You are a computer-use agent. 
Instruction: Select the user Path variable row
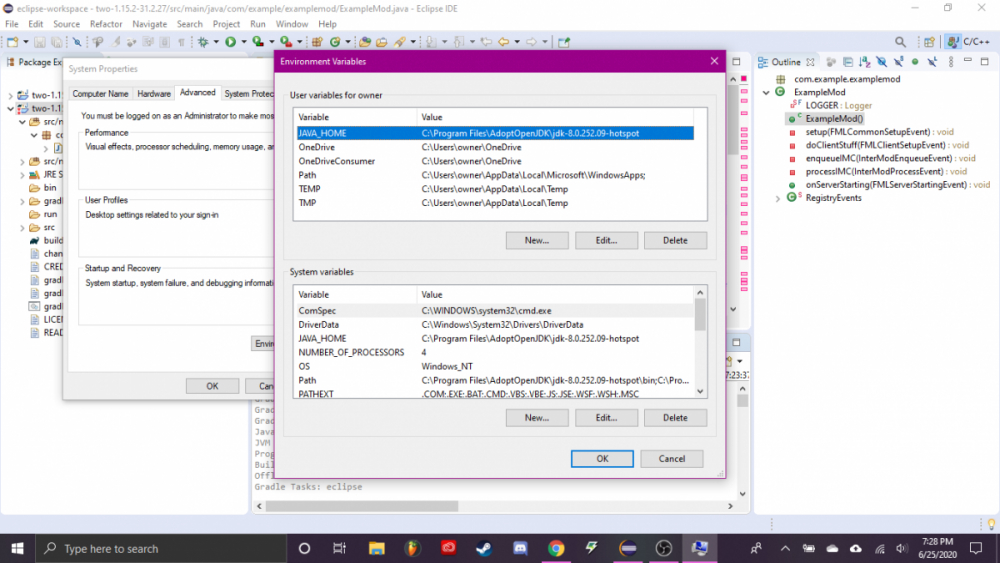click(494, 175)
